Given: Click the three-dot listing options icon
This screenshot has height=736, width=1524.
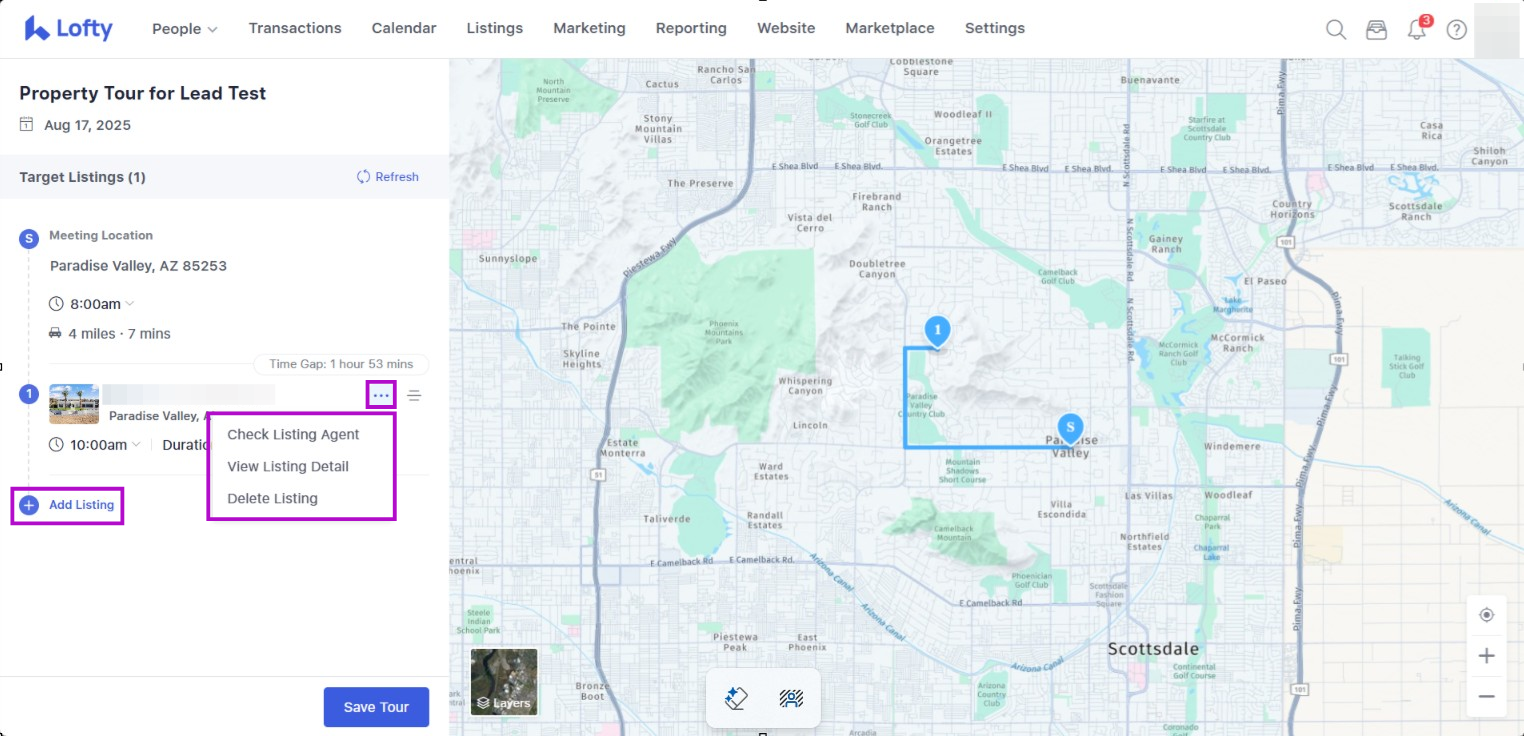Looking at the screenshot, I should [381, 395].
